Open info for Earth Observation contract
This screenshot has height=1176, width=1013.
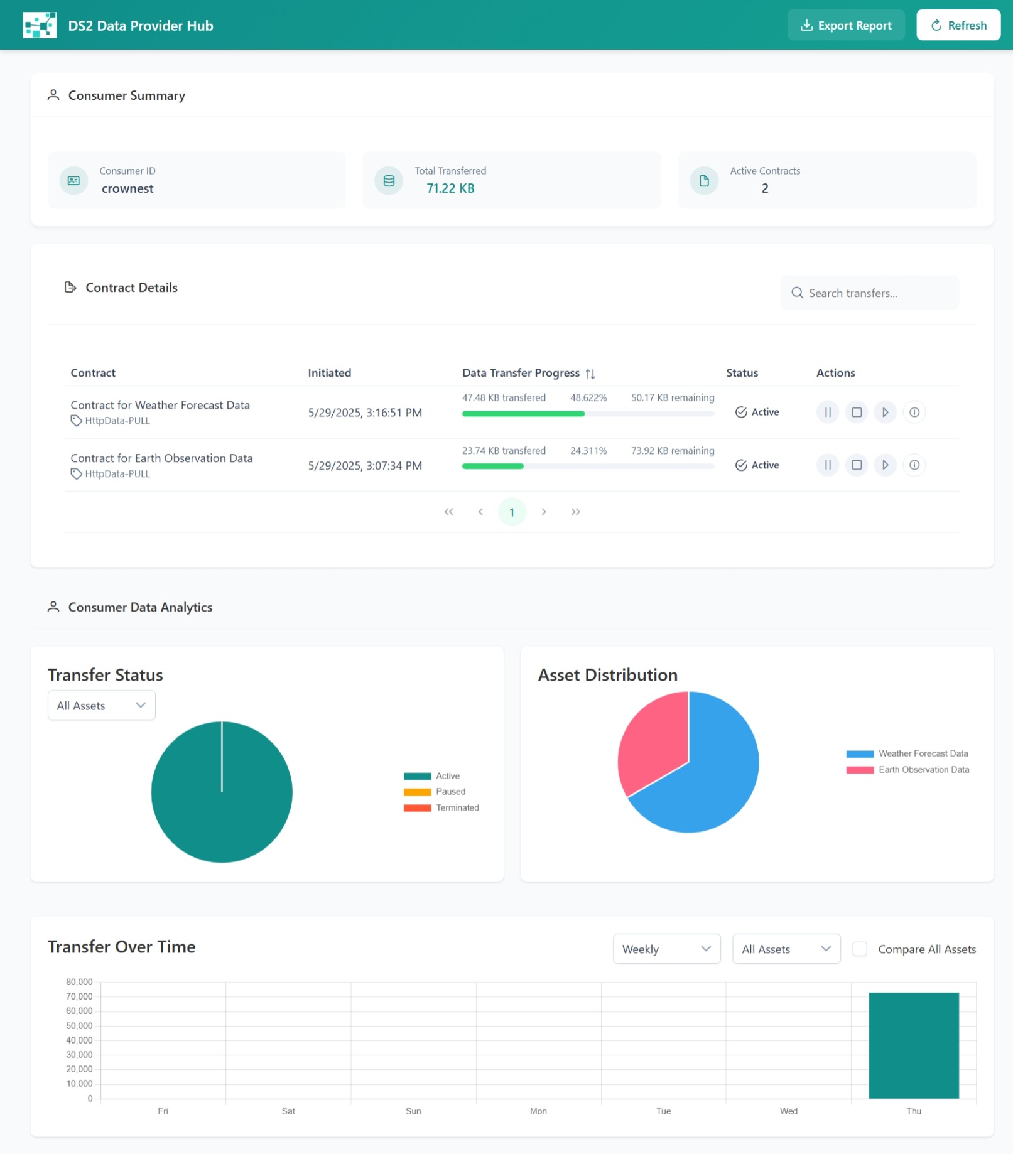pyautogui.click(x=914, y=465)
